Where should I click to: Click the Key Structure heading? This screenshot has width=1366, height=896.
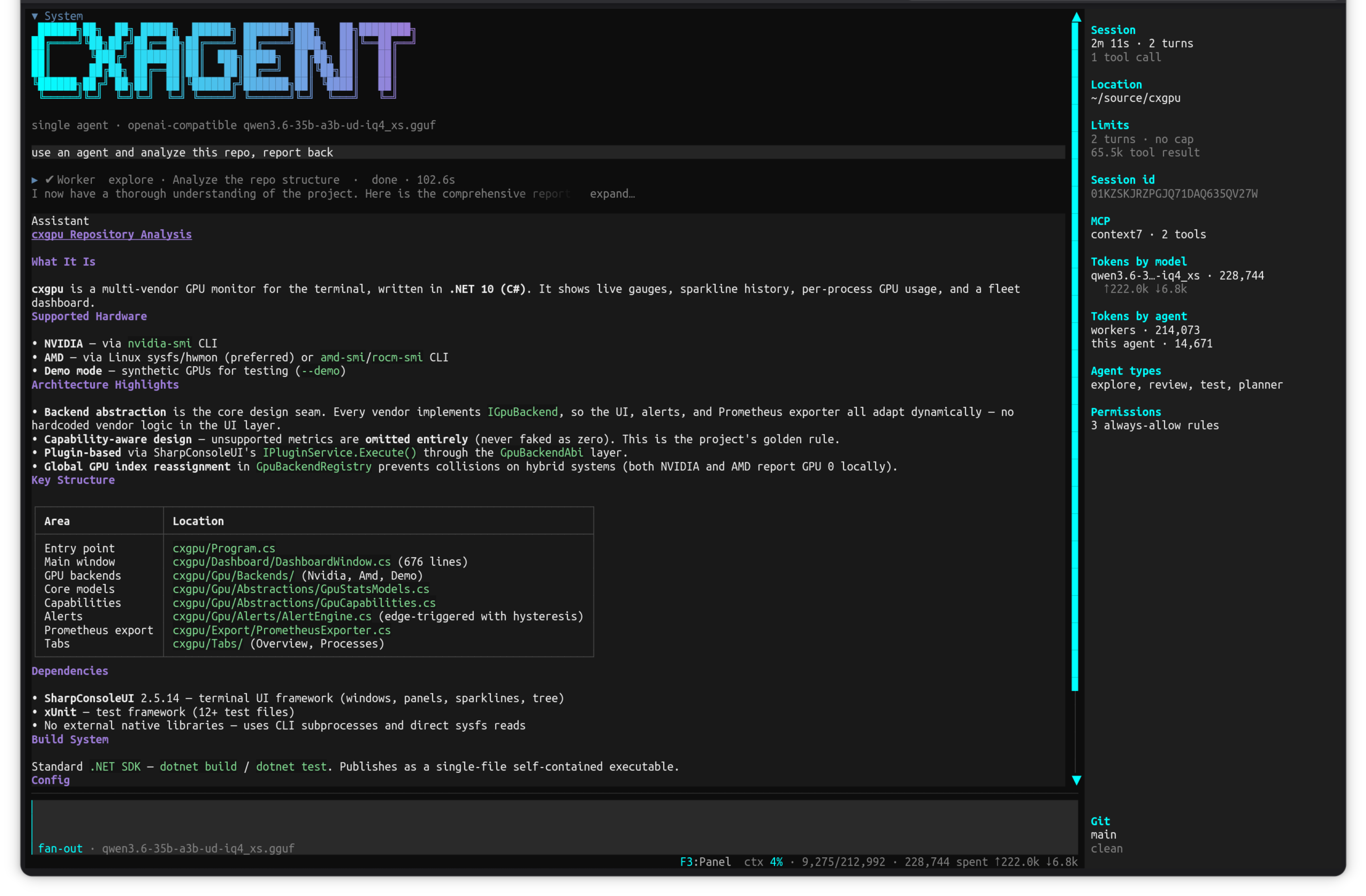click(x=73, y=480)
